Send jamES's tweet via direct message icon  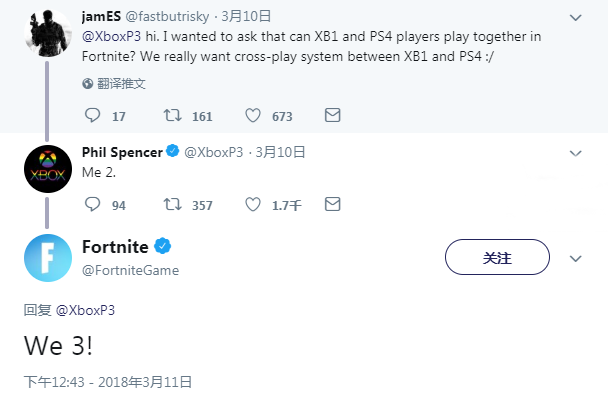332,115
